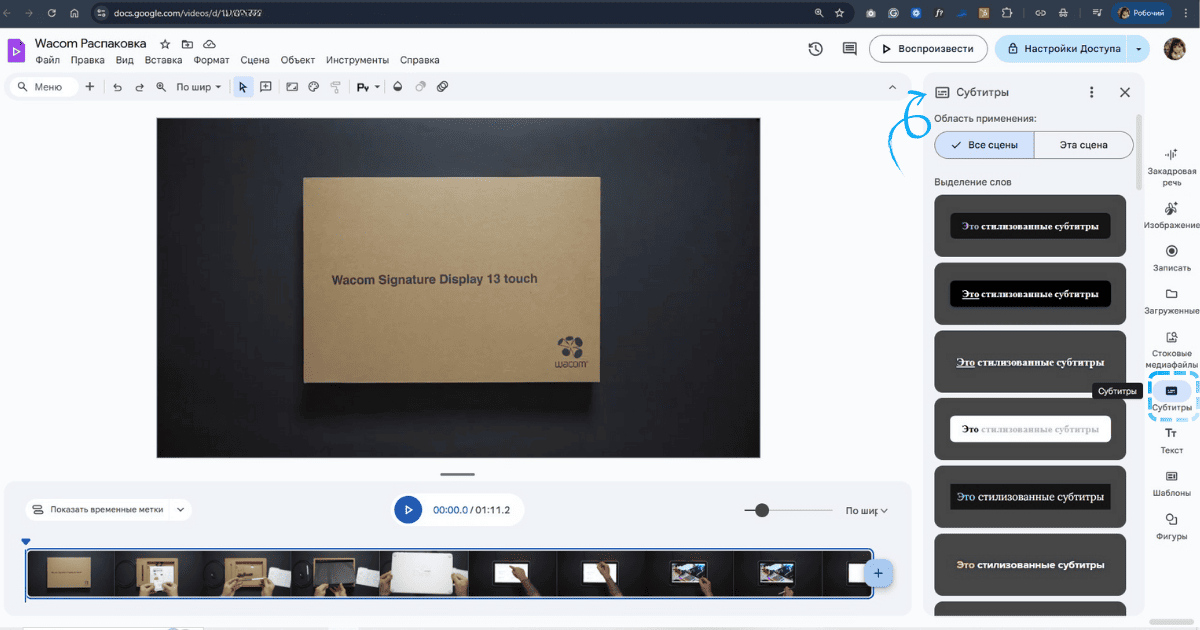Adjust the timeline zoom slider
The height and width of the screenshot is (630, 1200).
763,510
